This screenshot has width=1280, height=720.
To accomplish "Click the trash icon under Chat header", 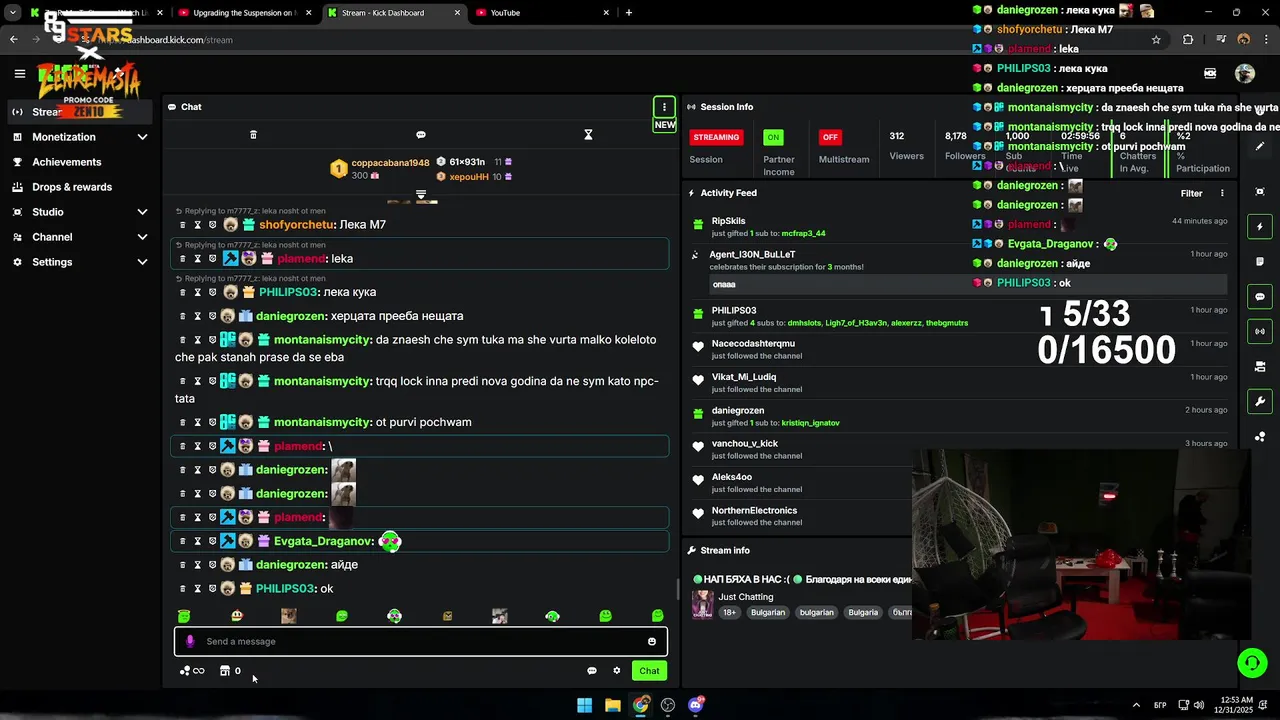I will click(253, 135).
